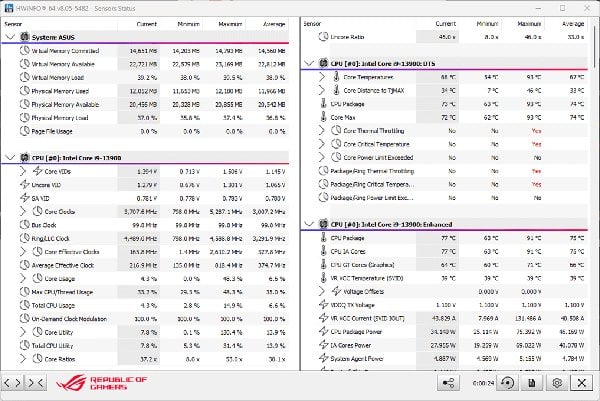Click the Page File Usage clock icon
600x401 pixels.
[x=25, y=131]
